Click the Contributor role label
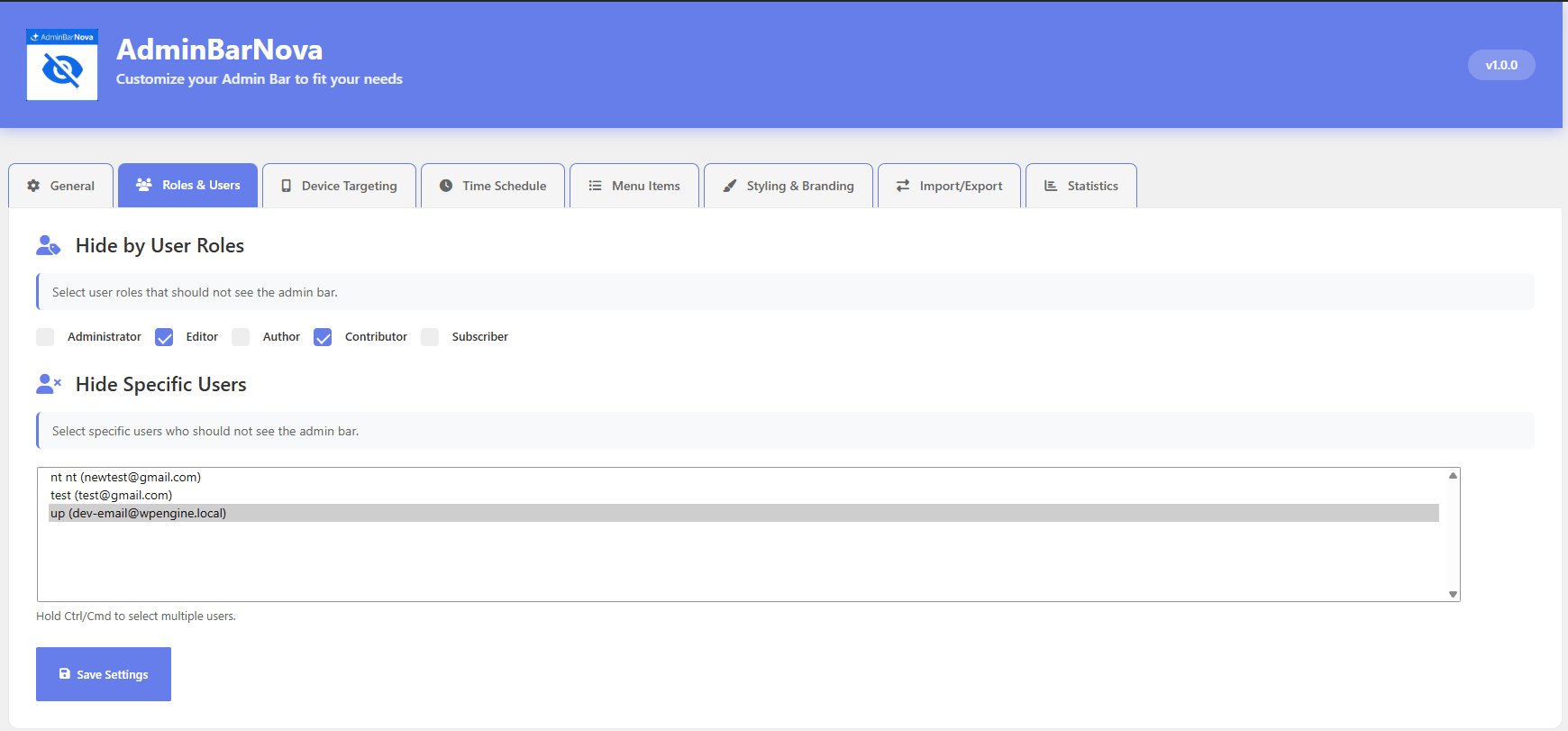Image resolution: width=1568 pixels, height=731 pixels. 376,336
